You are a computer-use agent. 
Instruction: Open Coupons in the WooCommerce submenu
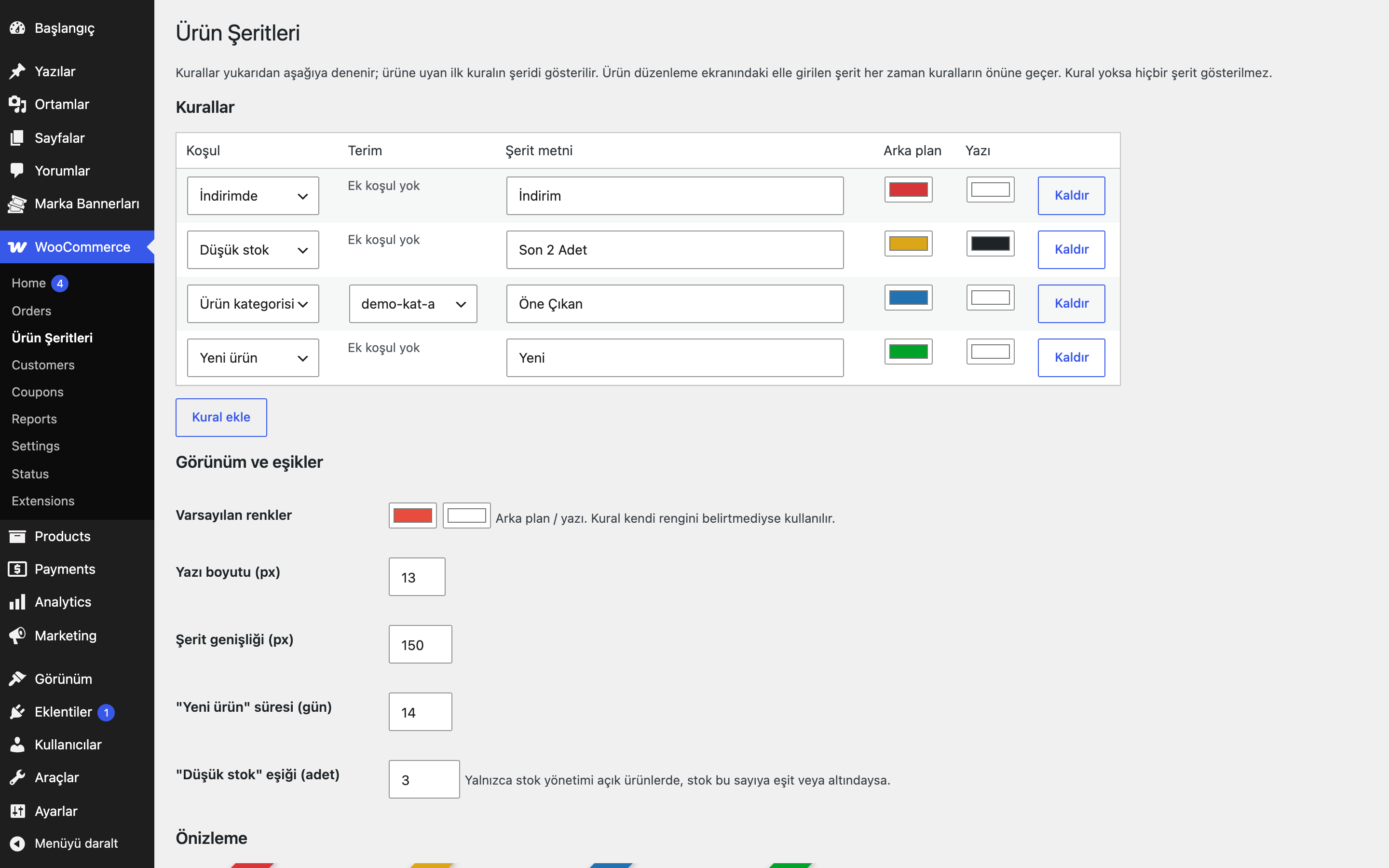point(37,392)
